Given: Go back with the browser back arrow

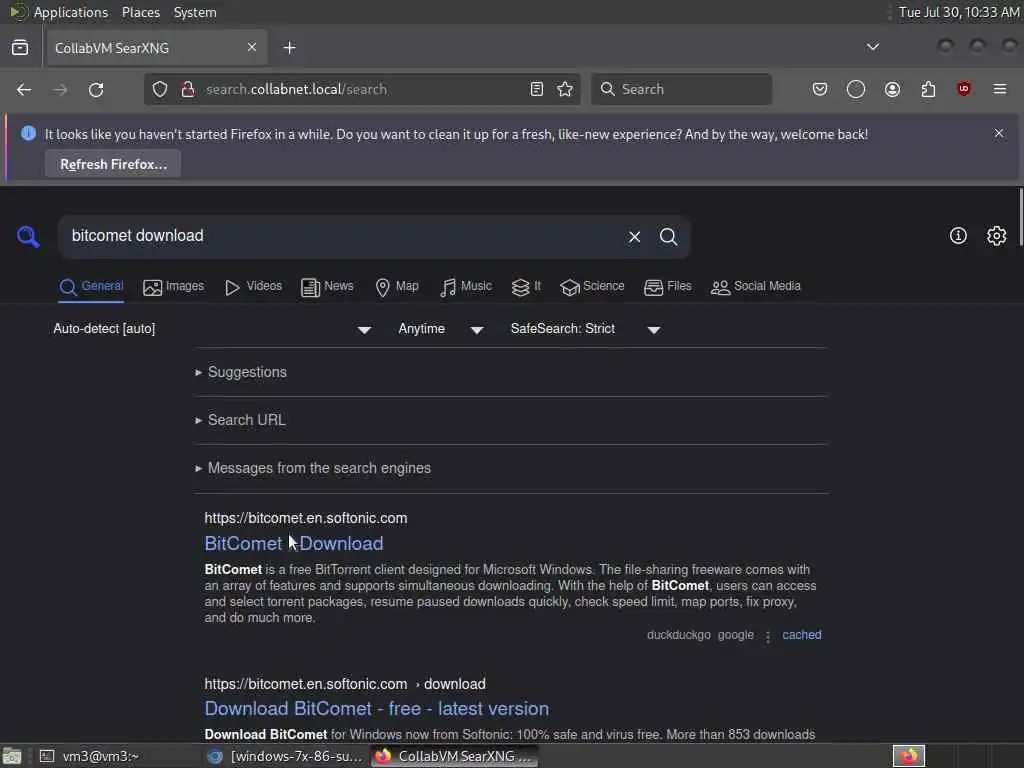Looking at the screenshot, I should 24,89.
